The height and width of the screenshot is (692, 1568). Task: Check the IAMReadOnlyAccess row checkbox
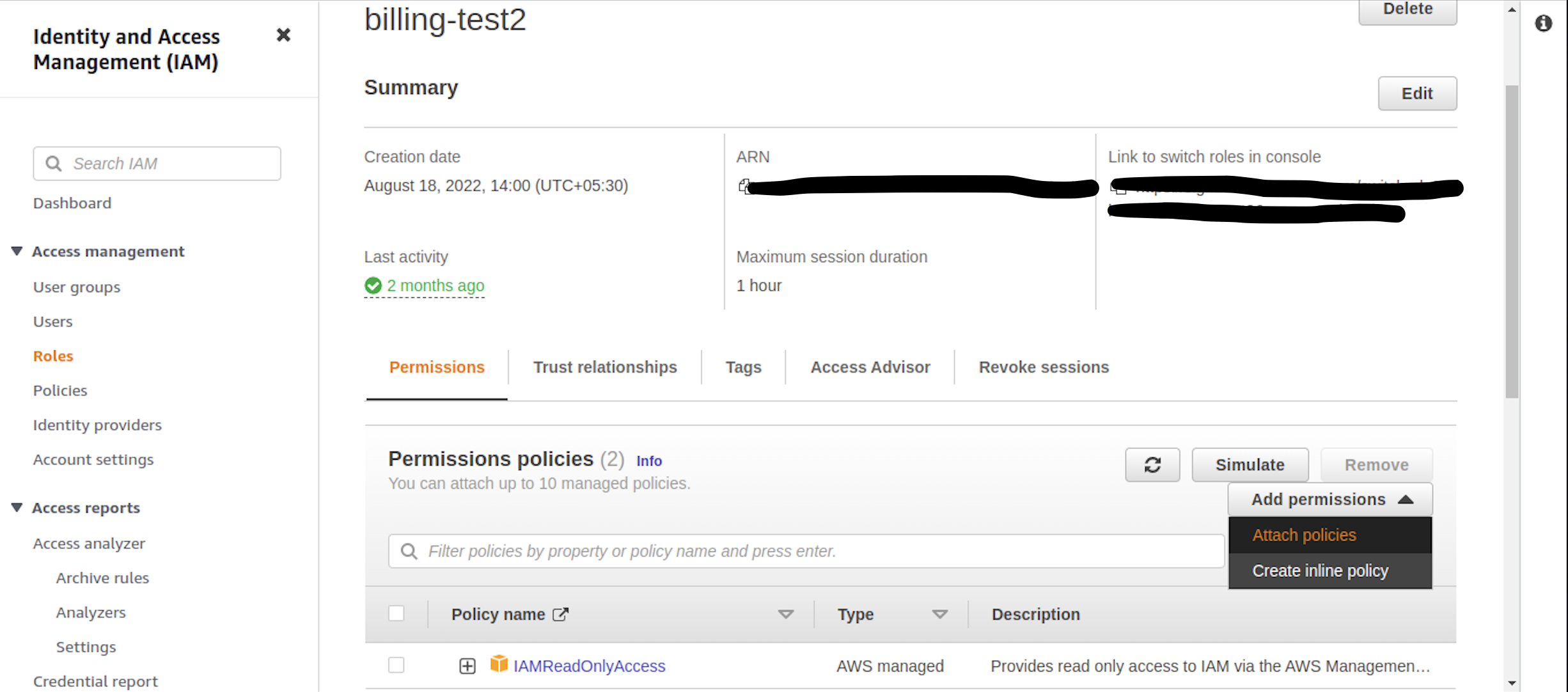396,666
